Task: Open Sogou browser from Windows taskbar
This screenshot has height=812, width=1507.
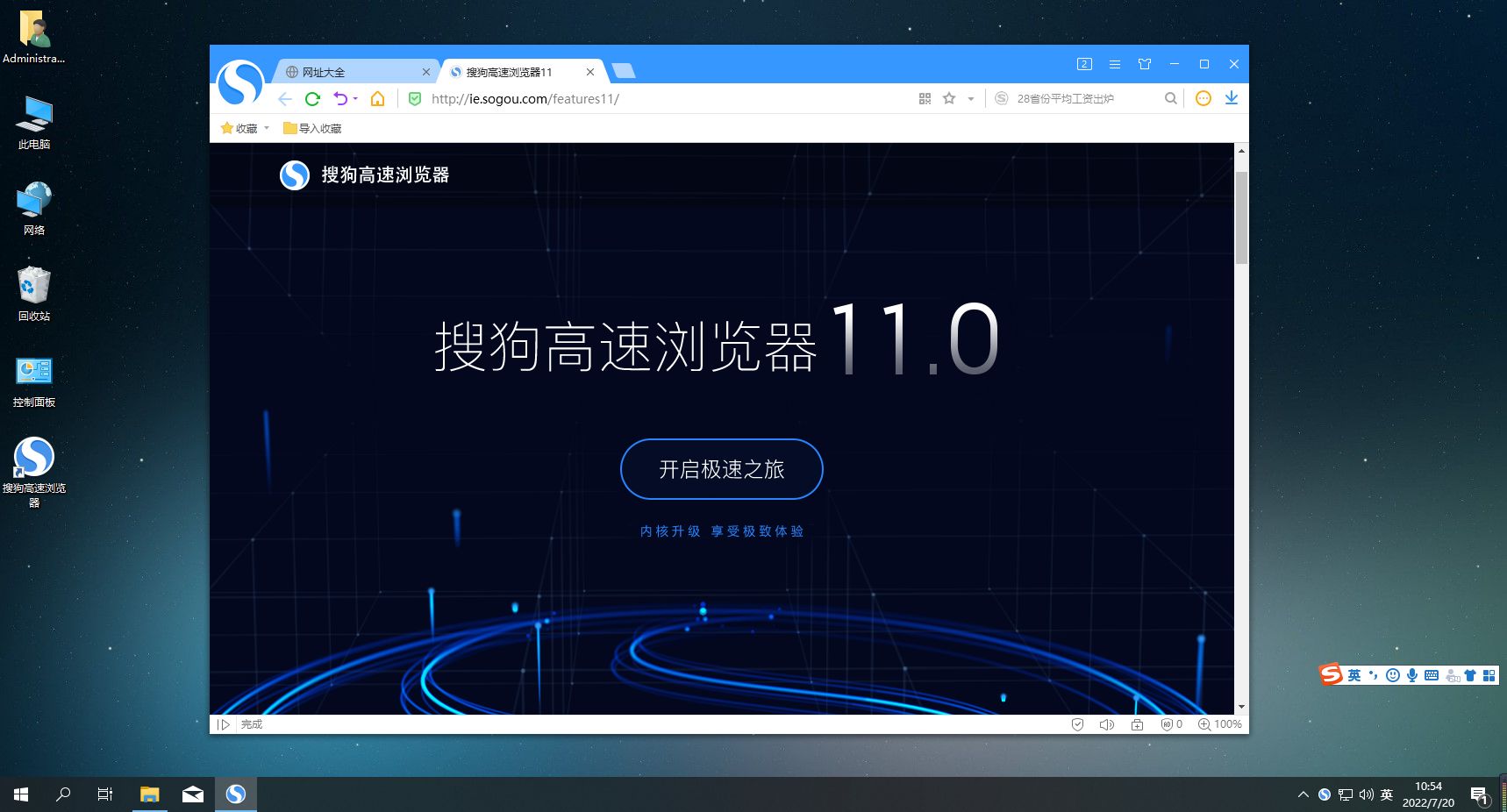Action: coord(236,794)
